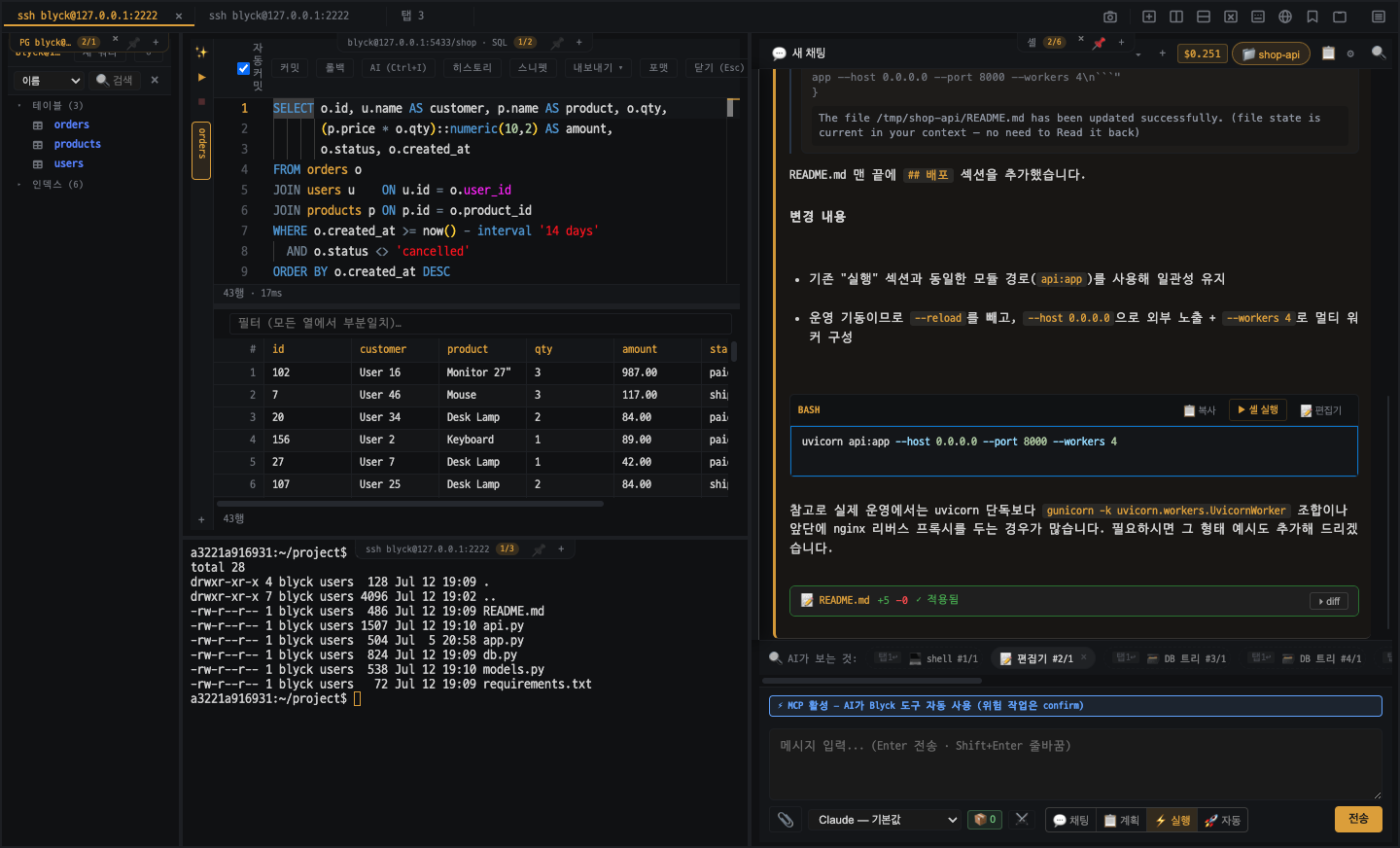Click the context chips horizontal scrollbar

point(871,681)
